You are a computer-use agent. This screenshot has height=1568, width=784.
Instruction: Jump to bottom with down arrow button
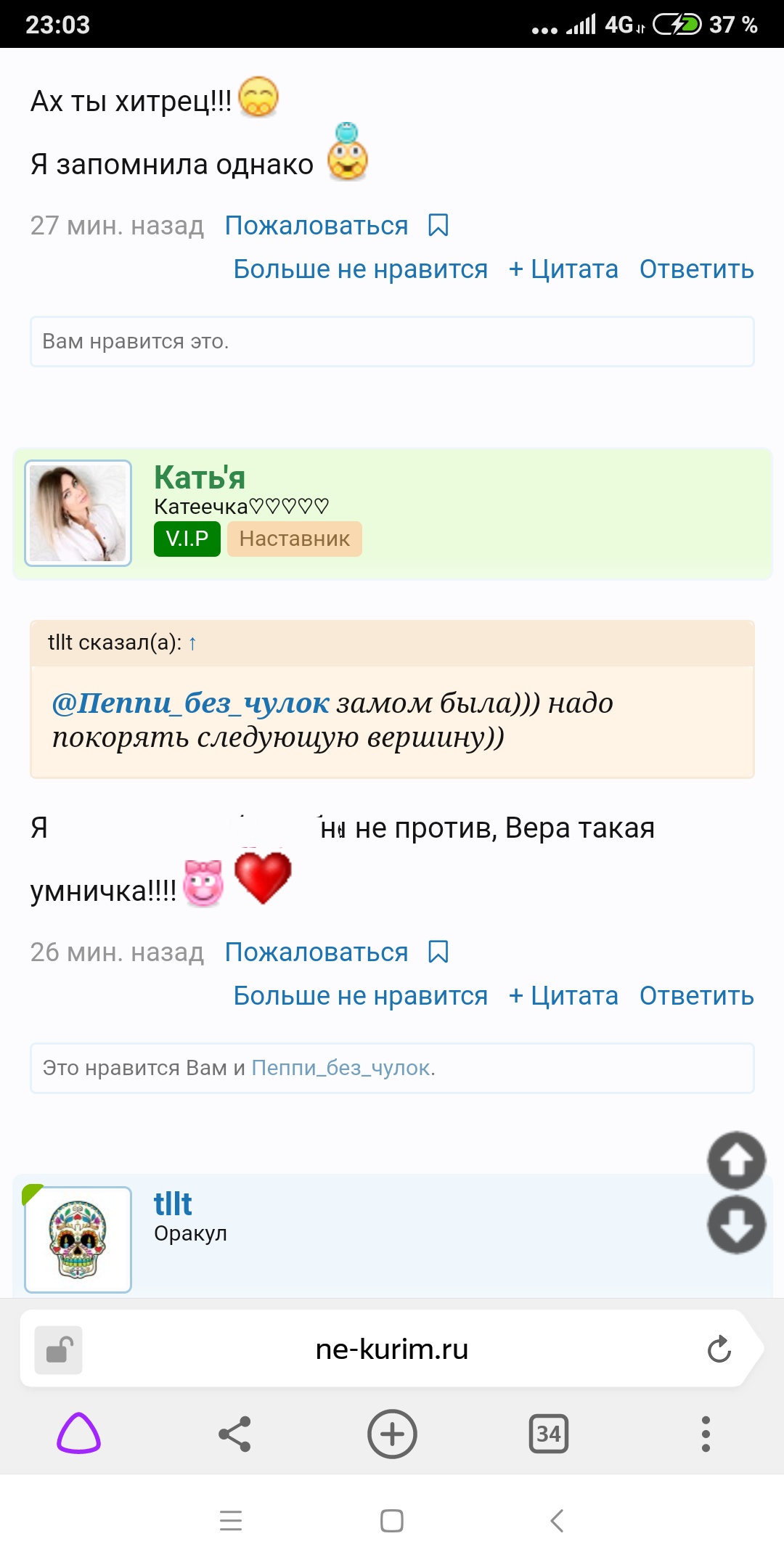click(736, 1225)
